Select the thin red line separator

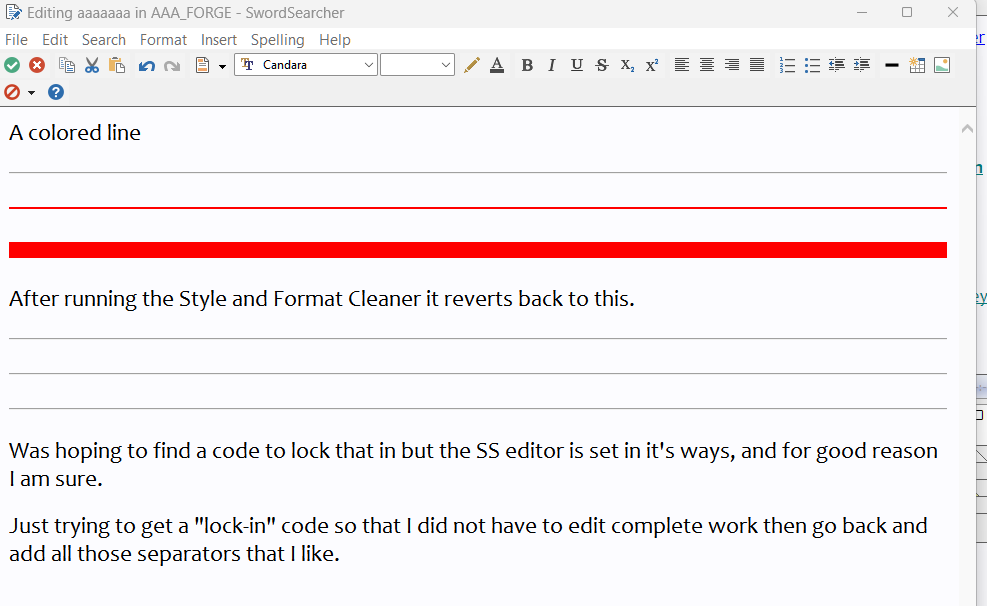click(x=478, y=208)
